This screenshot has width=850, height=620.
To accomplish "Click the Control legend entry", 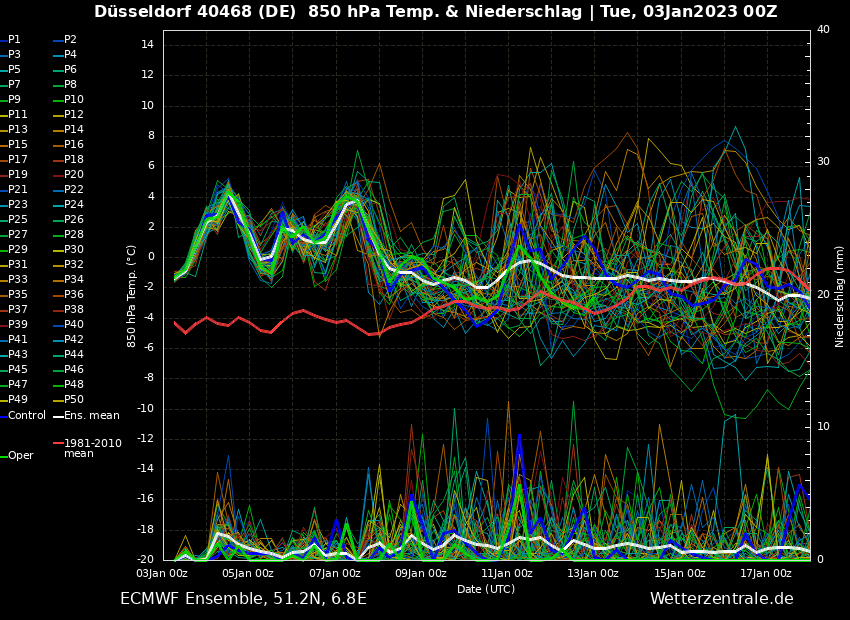I will [x=27, y=415].
